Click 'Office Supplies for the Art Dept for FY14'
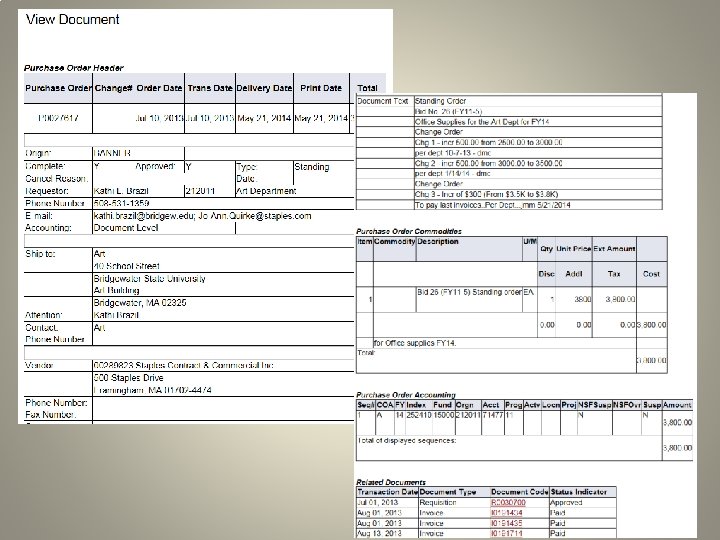Screen dimensions: 720x540 click(482, 122)
